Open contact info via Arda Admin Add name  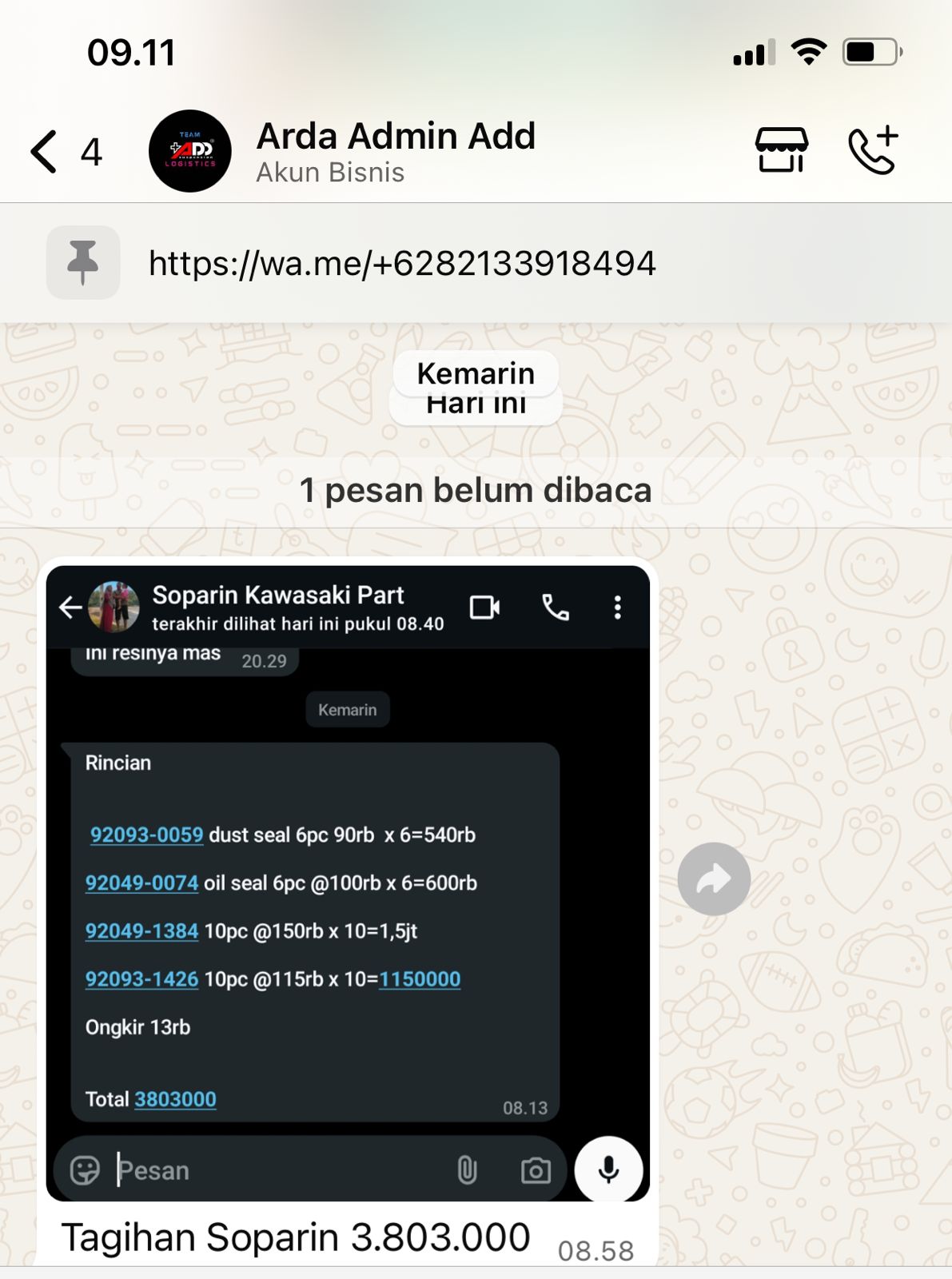[396, 136]
